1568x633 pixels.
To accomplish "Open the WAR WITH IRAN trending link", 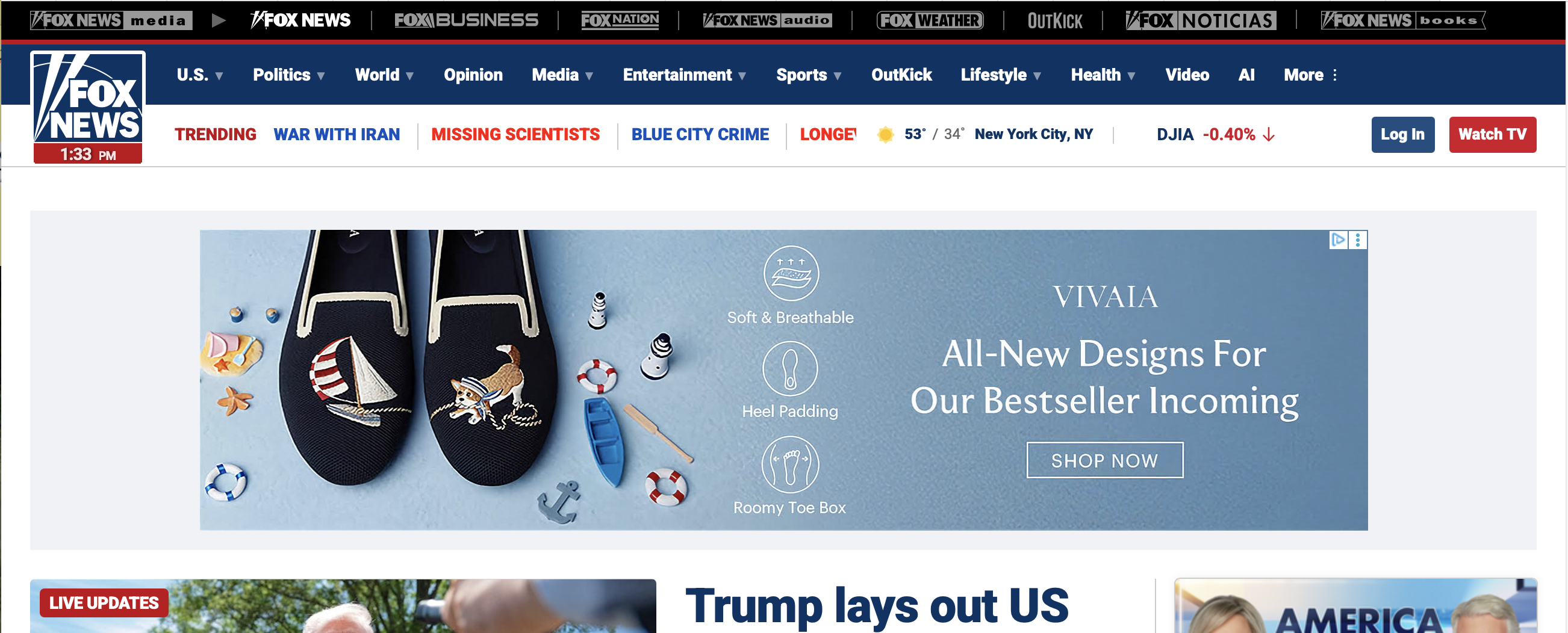I will (x=337, y=134).
